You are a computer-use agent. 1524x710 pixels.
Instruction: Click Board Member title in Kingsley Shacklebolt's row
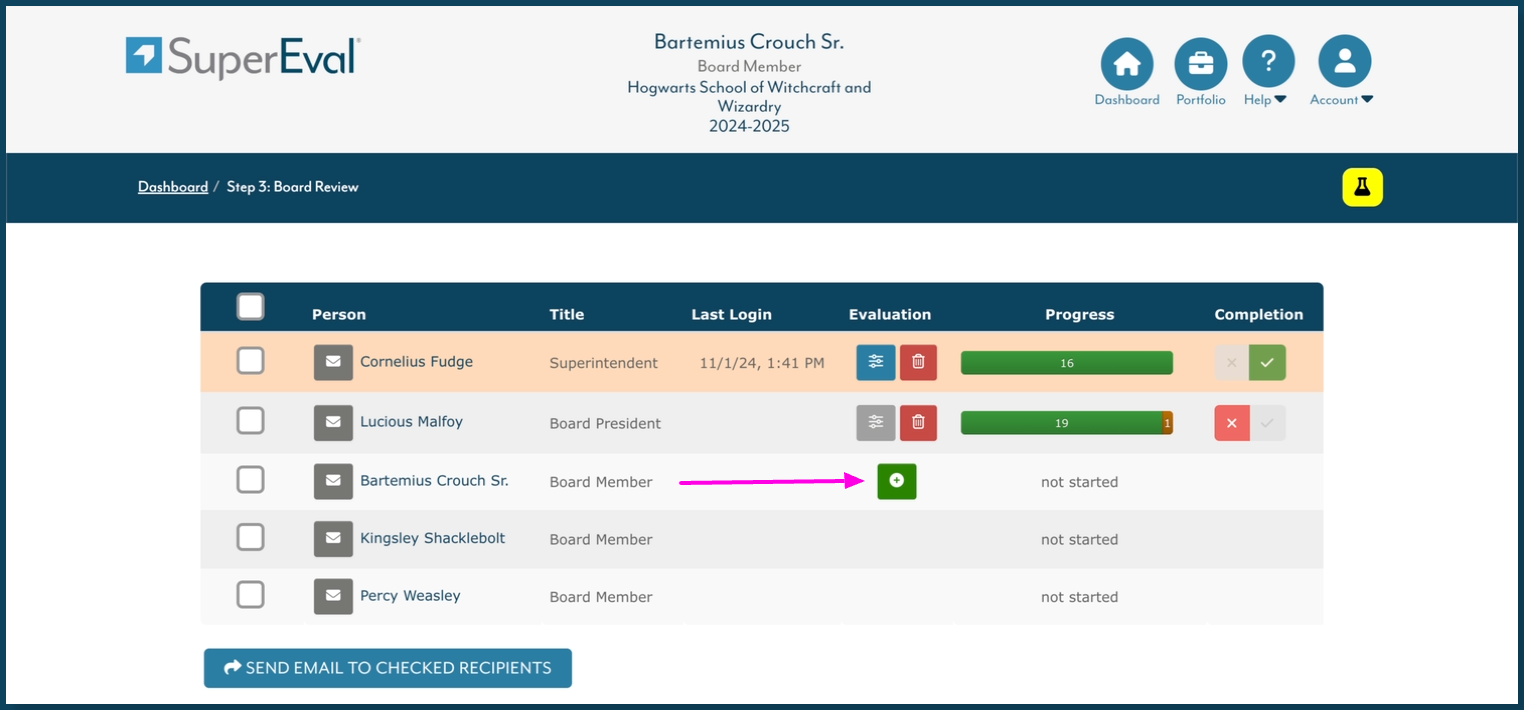pos(601,539)
